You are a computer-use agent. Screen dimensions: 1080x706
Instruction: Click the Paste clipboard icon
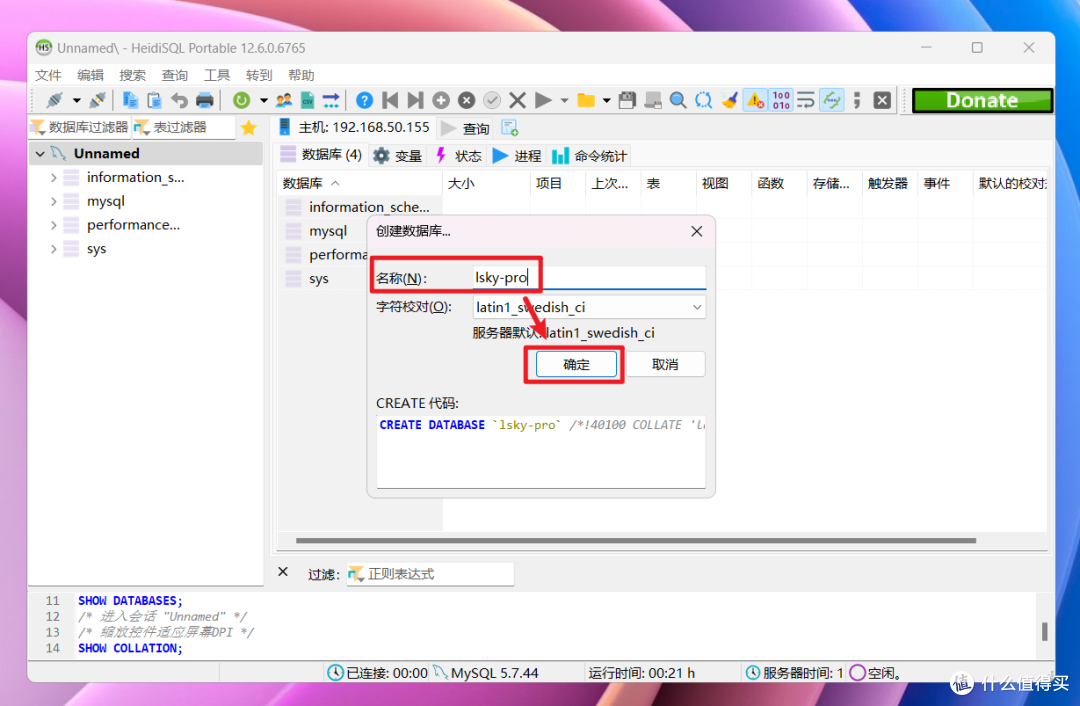pyautogui.click(x=154, y=101)
